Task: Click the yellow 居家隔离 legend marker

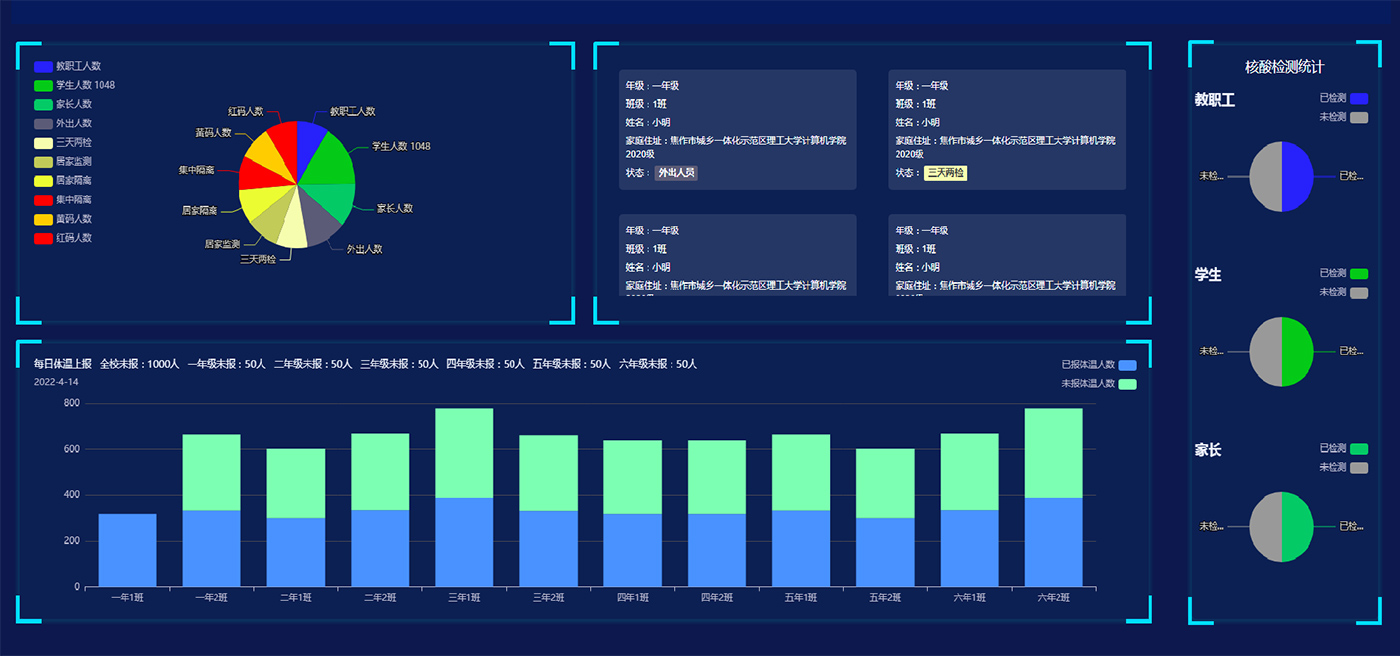Action: click(43, 181)
